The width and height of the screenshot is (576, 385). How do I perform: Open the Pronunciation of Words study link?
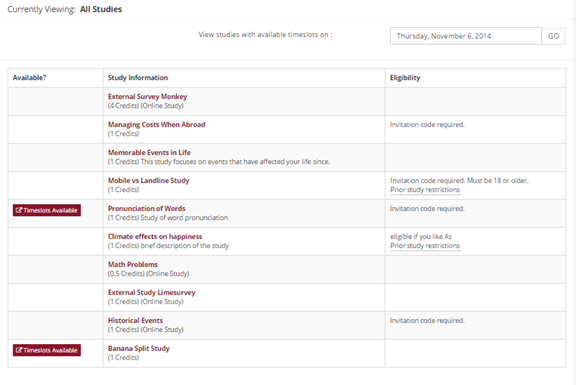147,208
